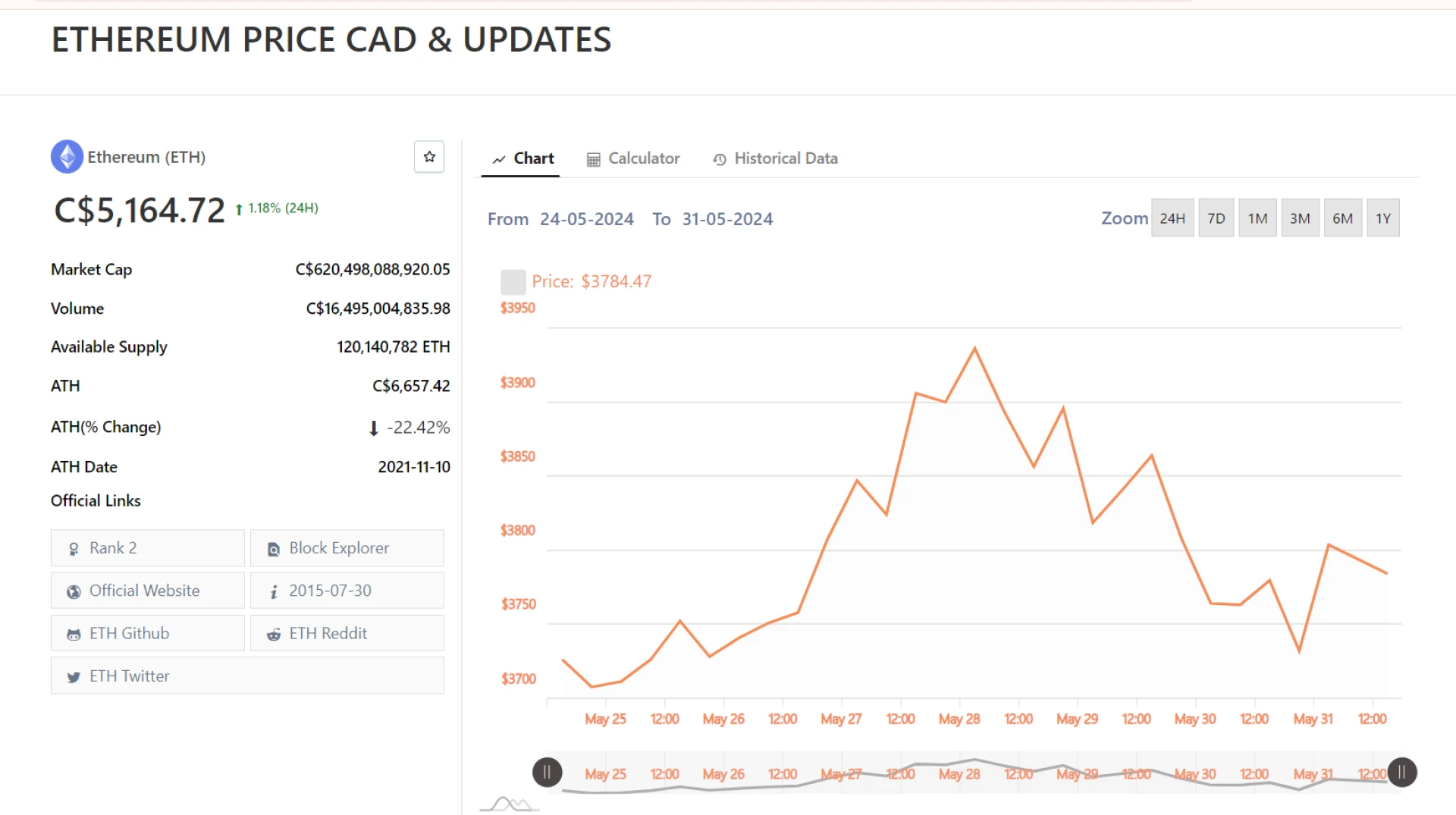1456x815 pixels.
Task: Select the 1Y zoom option
Action: [x=1382, y=218]
